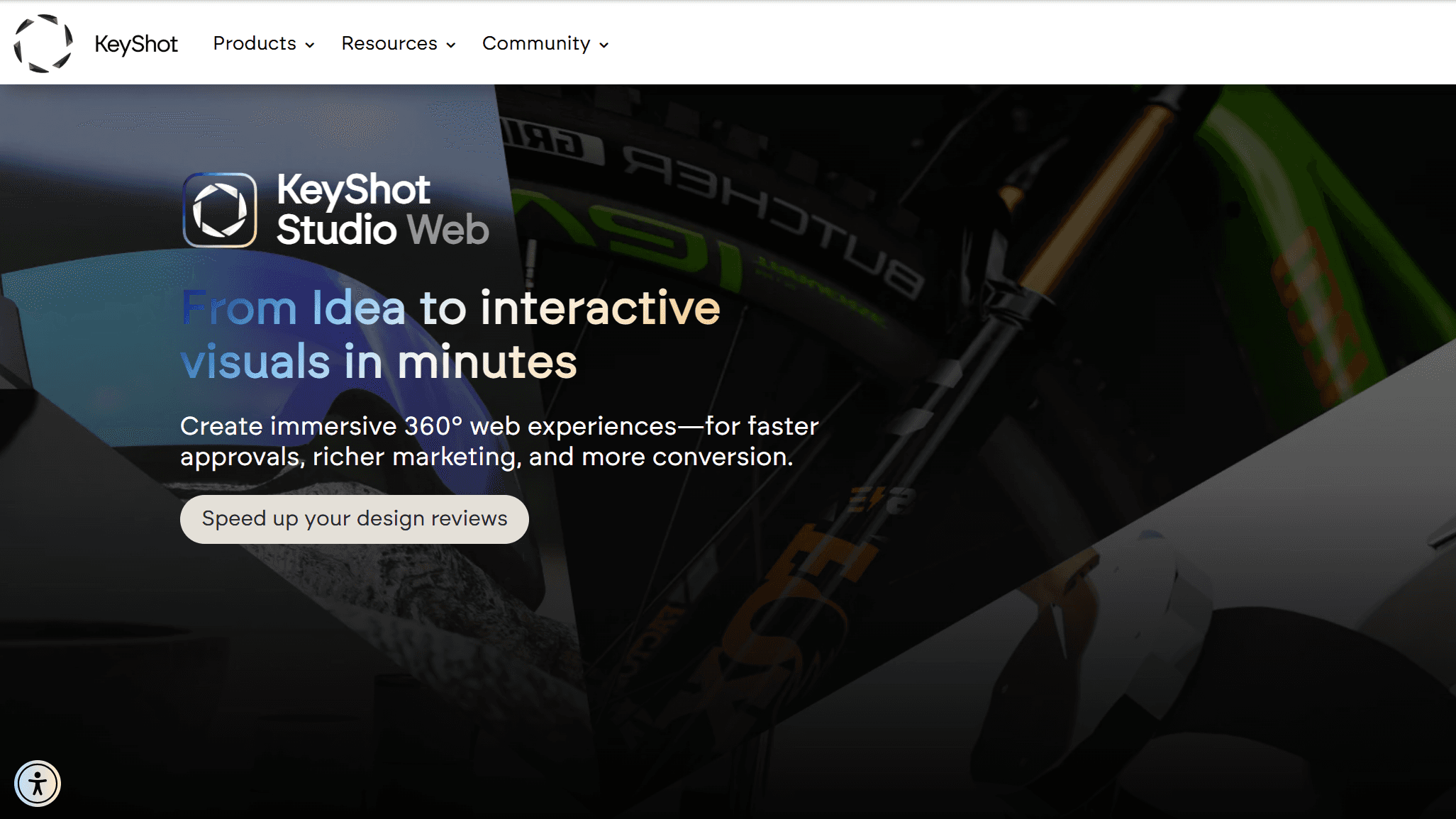Click the KeyShot wordmark in header
This screenshot has height=819, width=1456.
pyautogui.click(x=136, y=44)
